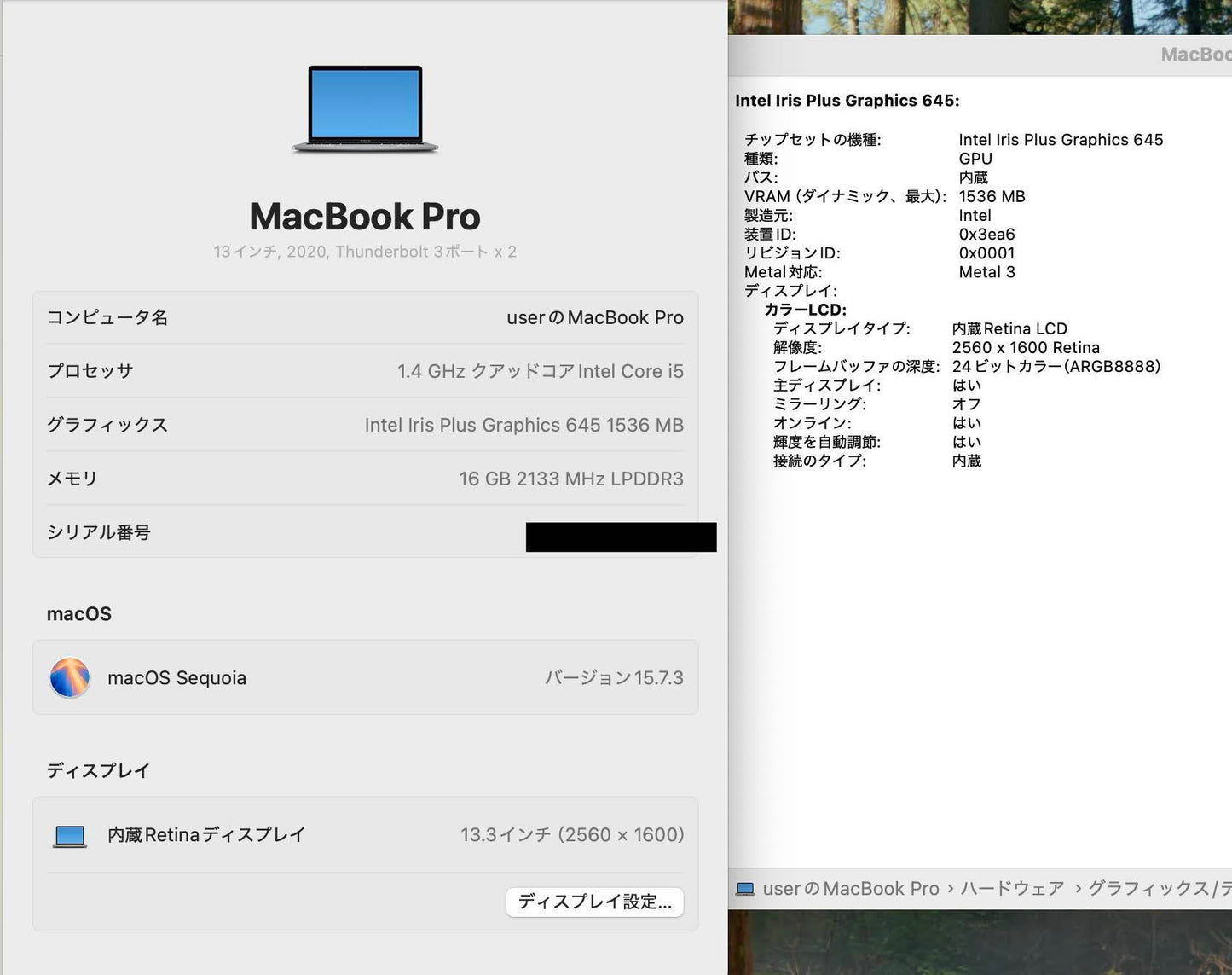The image size is (1232, 975).
Task: Click the 'カラーLCD:' display entry
Action: coord(806,310)
